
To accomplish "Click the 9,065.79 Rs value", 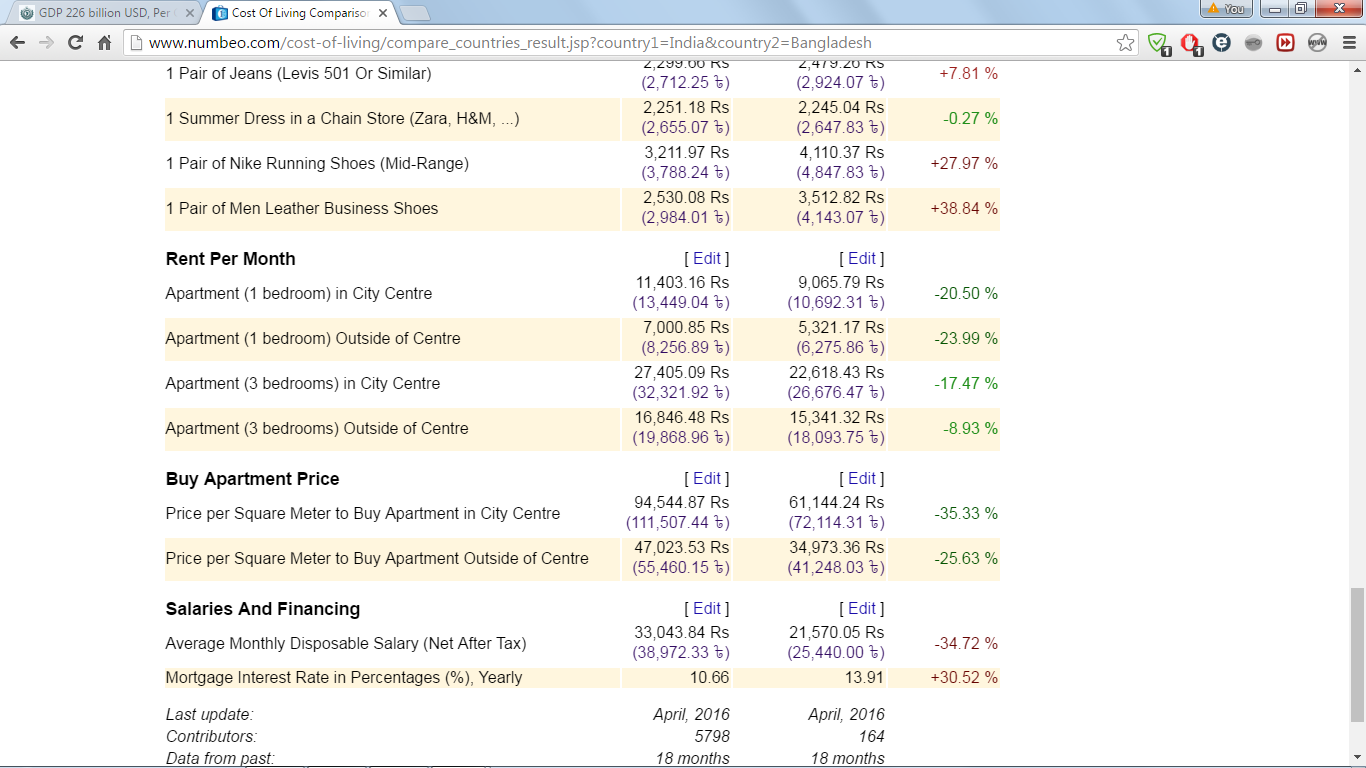I will (841, 283).
